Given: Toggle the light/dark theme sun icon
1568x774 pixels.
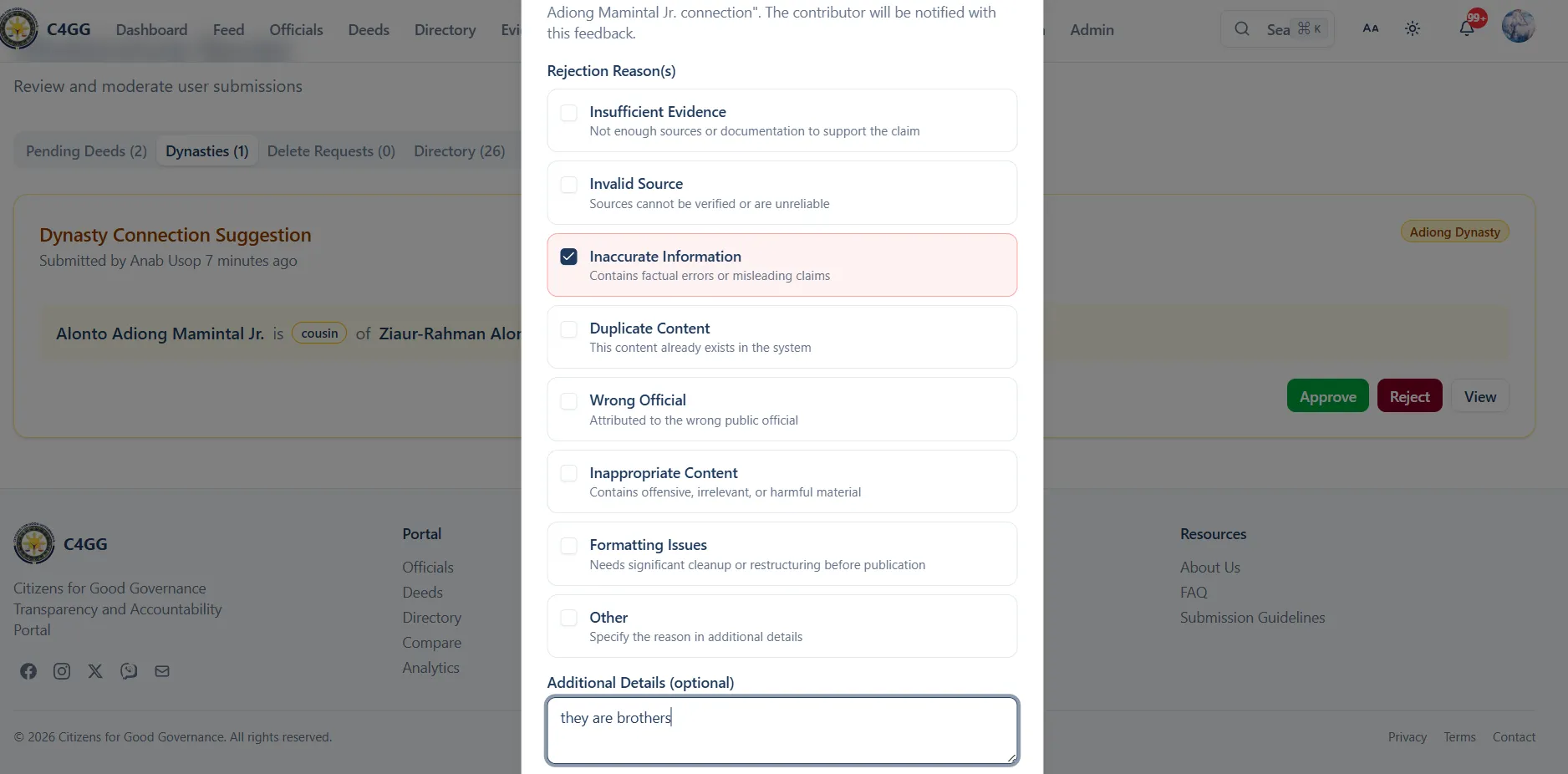Looking at the screenshot, I should tap(1413, 29).
